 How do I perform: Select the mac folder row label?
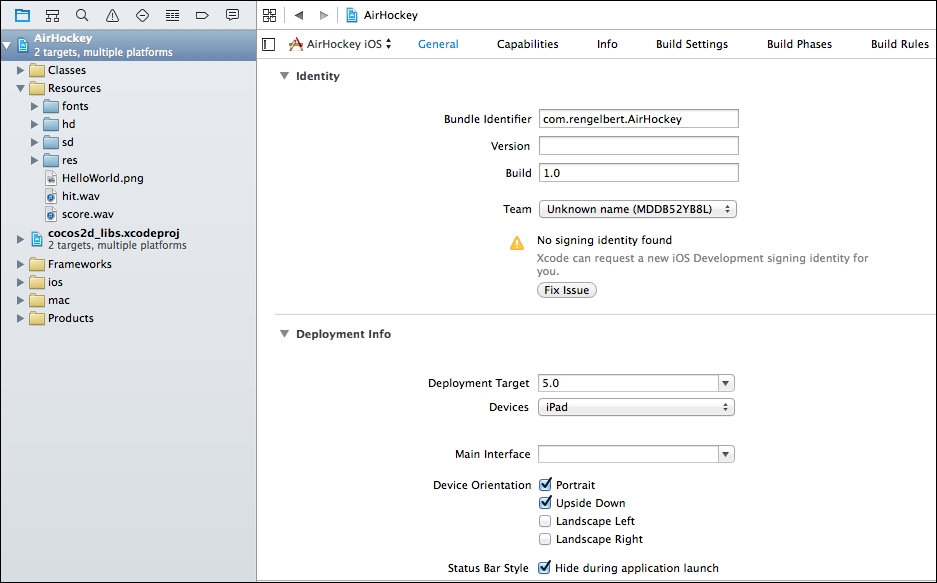coord(59,300)
